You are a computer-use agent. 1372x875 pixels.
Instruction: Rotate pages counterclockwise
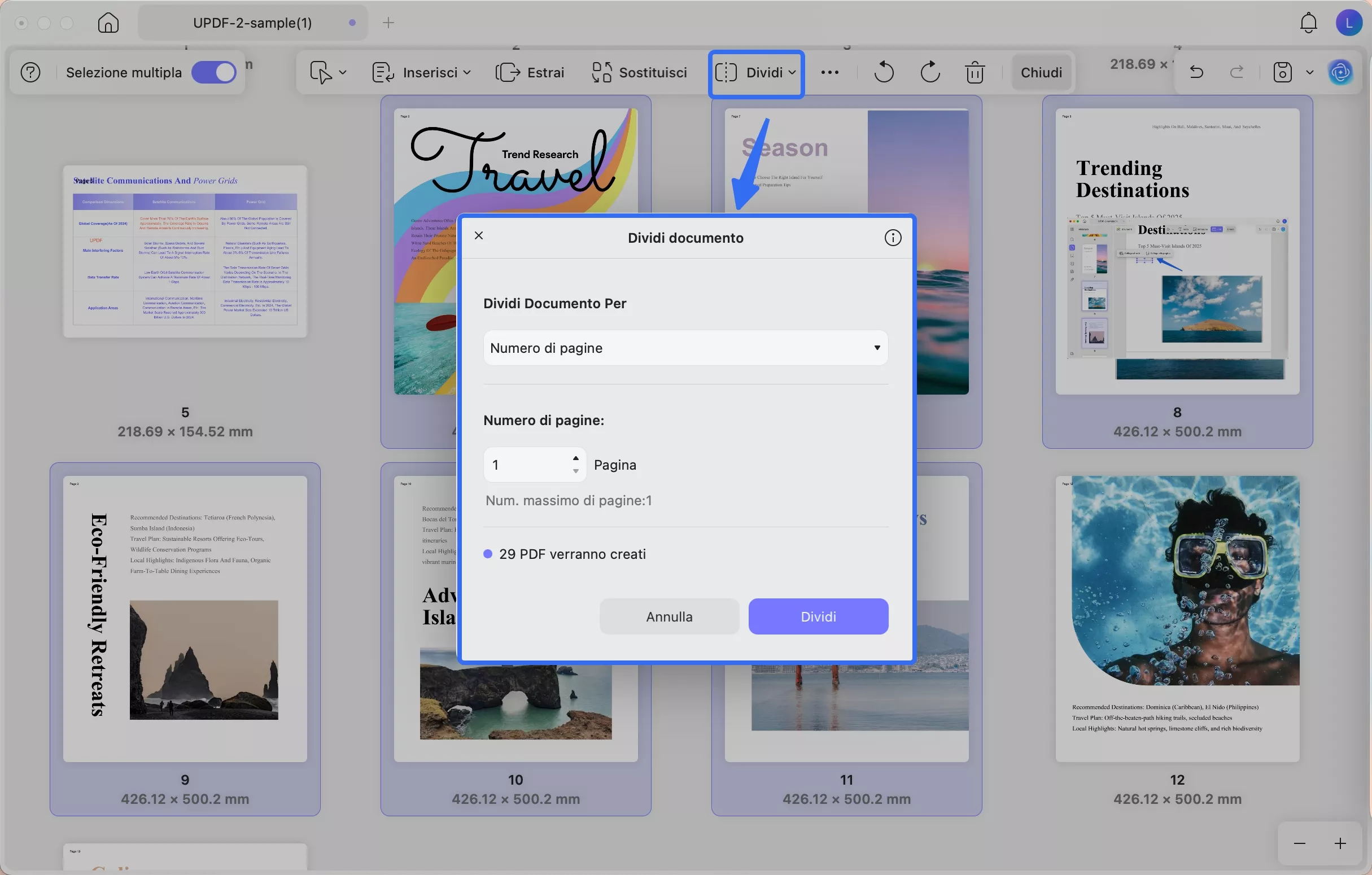(x=884, y=72)
